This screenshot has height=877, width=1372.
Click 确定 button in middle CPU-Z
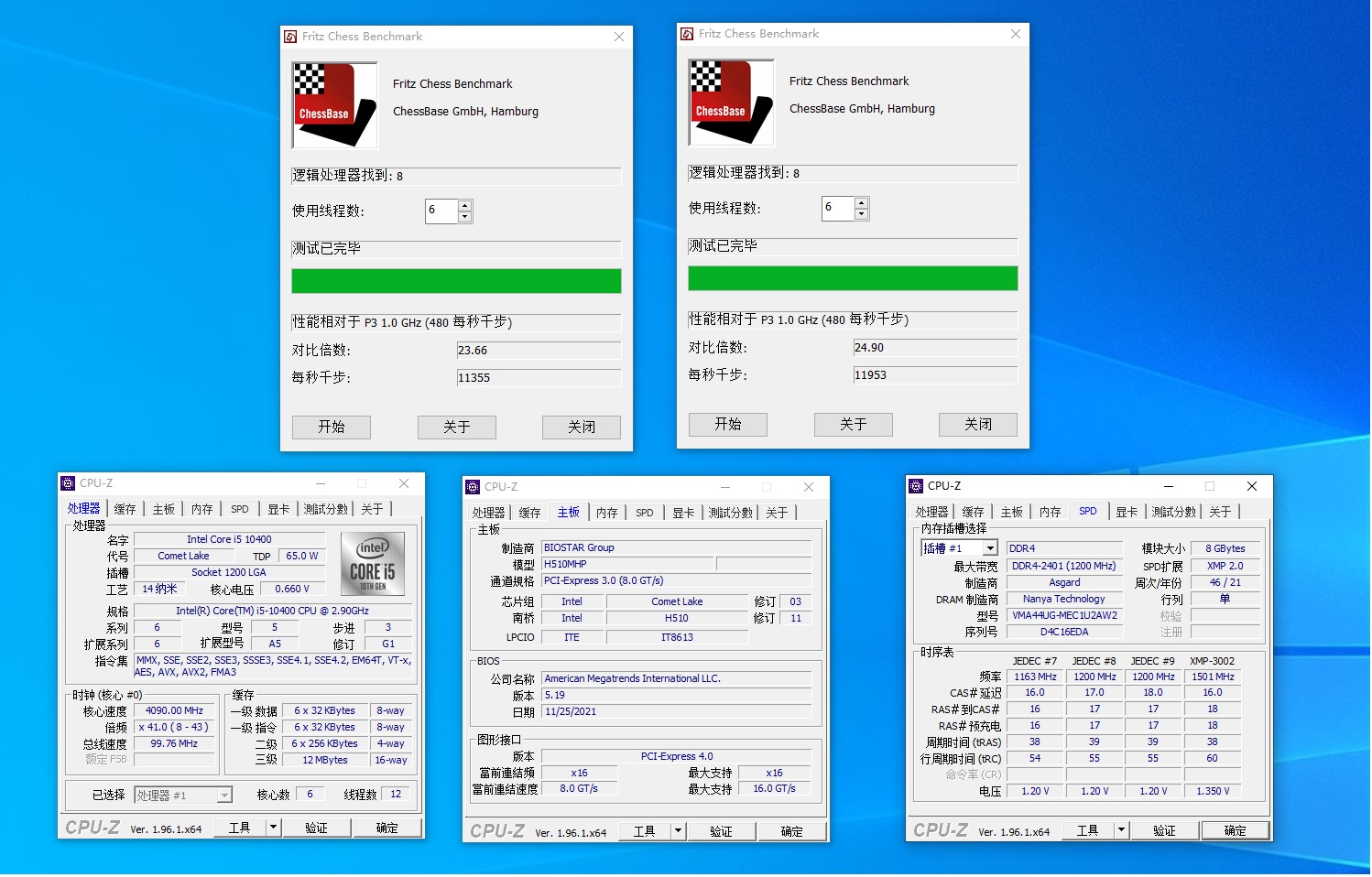click(792, 831)
